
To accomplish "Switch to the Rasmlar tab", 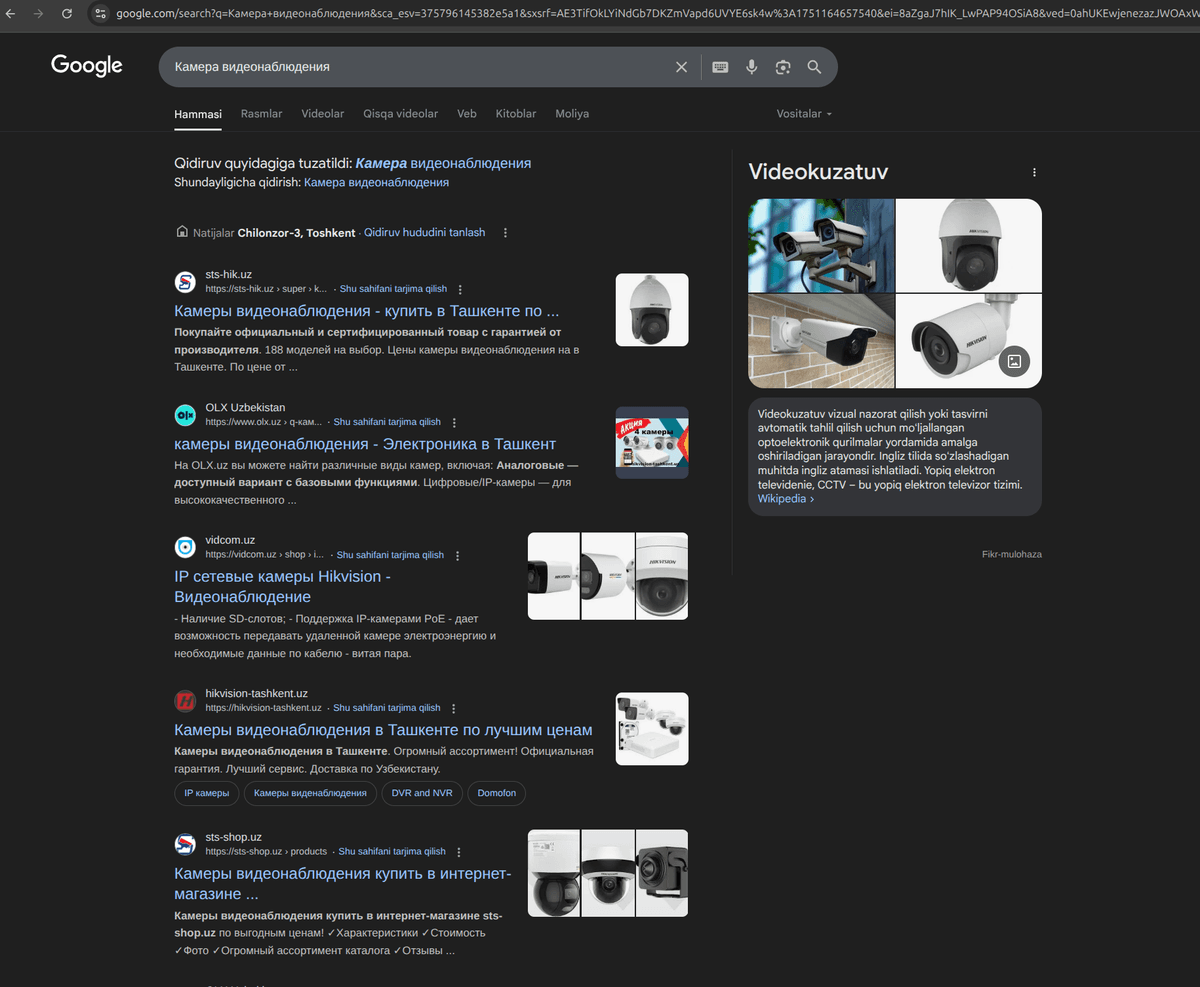I will point(261,114).
